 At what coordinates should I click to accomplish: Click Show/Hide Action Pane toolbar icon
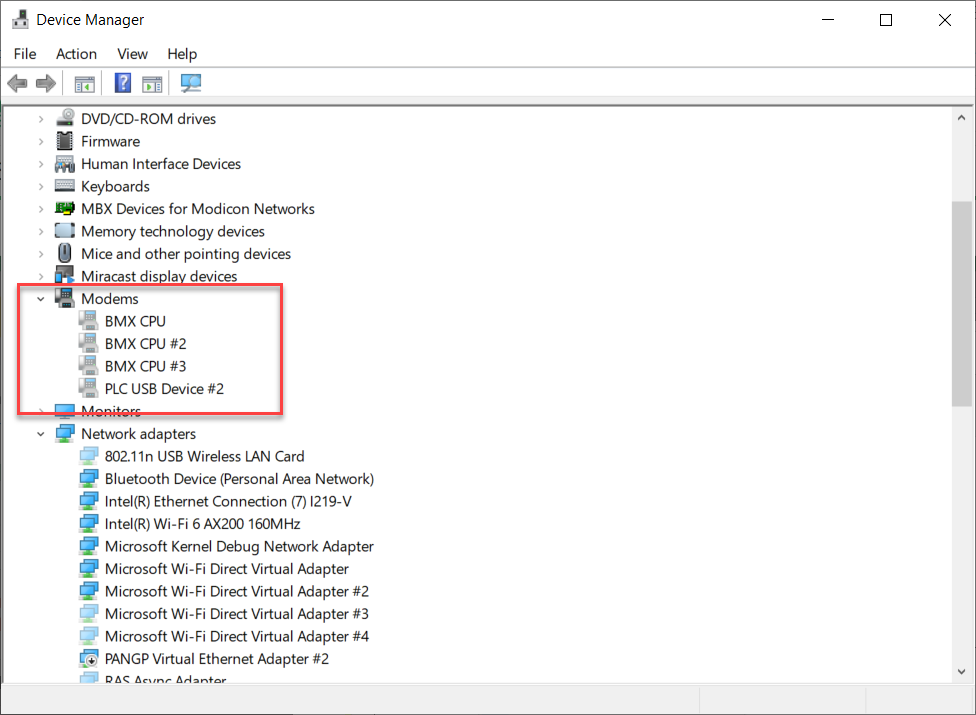152,83
